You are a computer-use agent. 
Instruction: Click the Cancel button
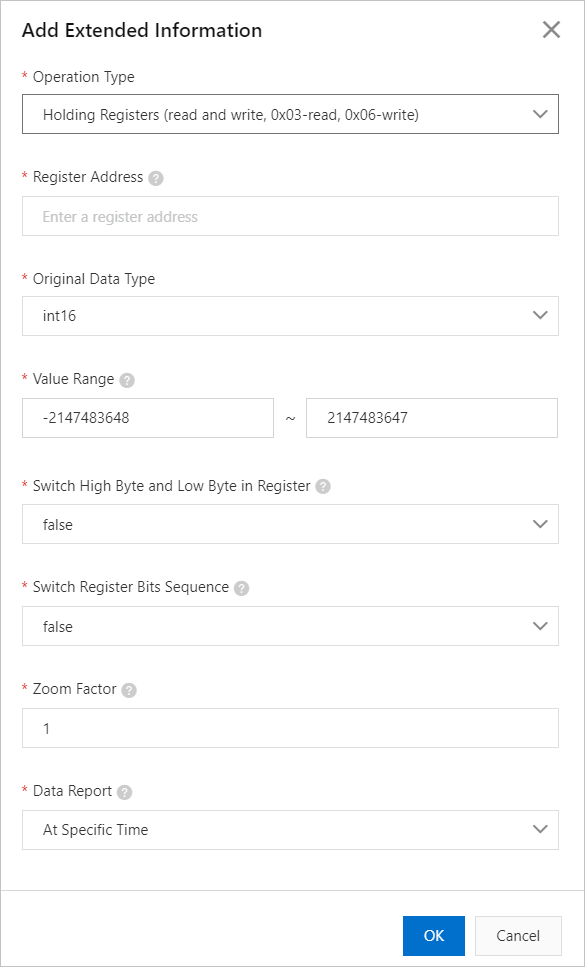(517, 935)
